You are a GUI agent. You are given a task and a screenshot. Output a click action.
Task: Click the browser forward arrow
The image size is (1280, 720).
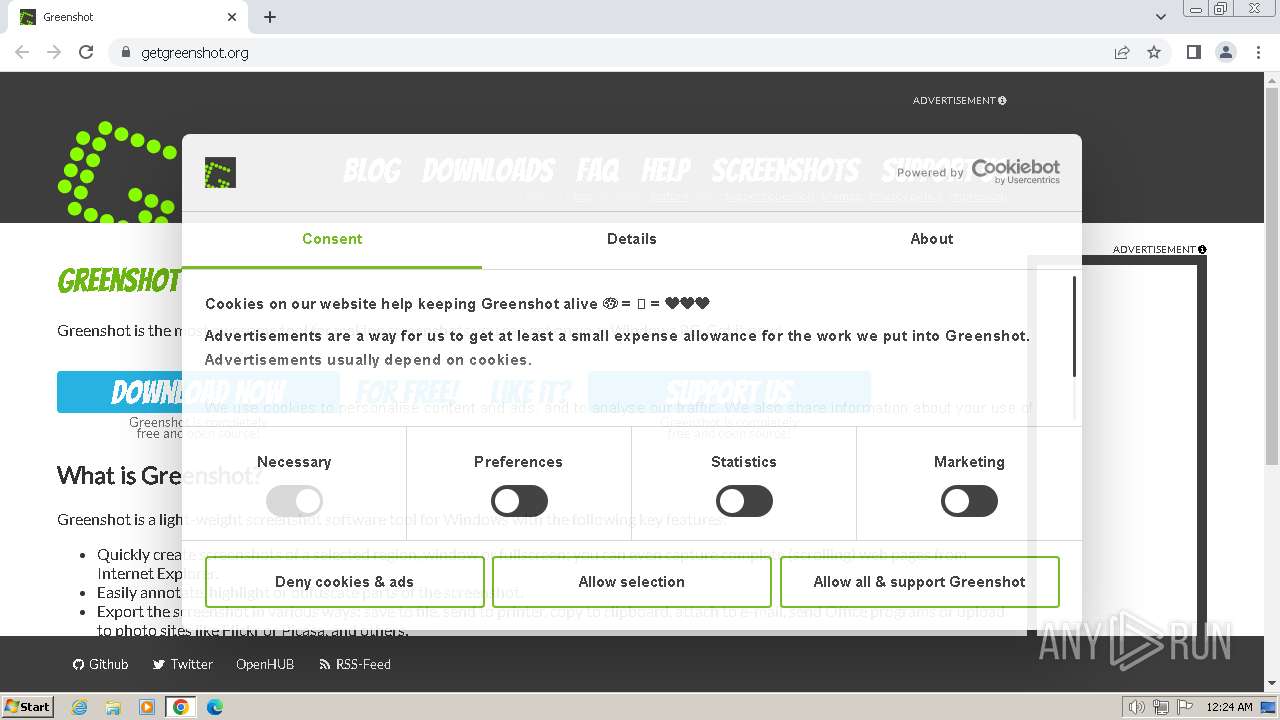pyautogui.click(x=54, y=52)
